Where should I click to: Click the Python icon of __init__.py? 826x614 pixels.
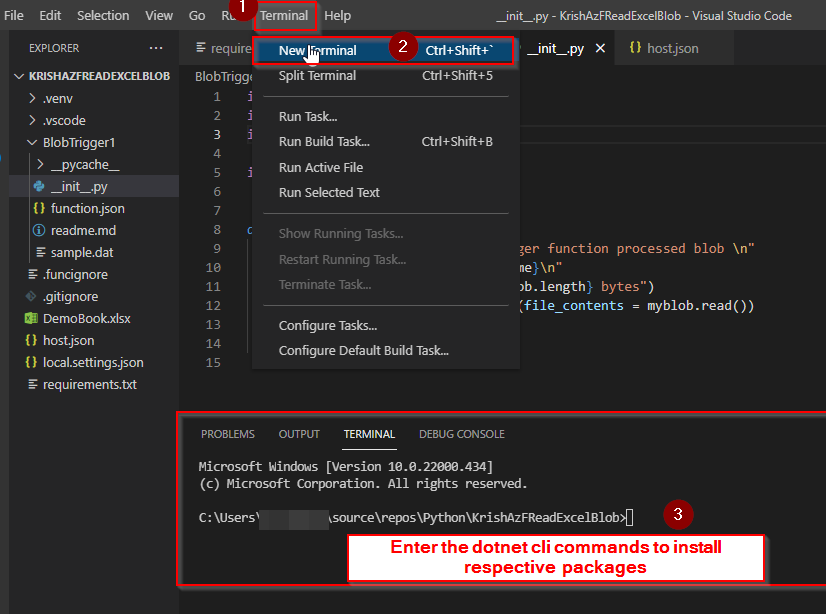pos(39,186)
